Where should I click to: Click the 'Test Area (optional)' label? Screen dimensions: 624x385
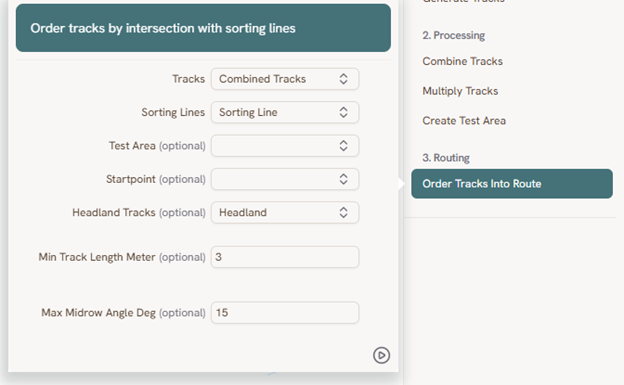coord(157,146)
